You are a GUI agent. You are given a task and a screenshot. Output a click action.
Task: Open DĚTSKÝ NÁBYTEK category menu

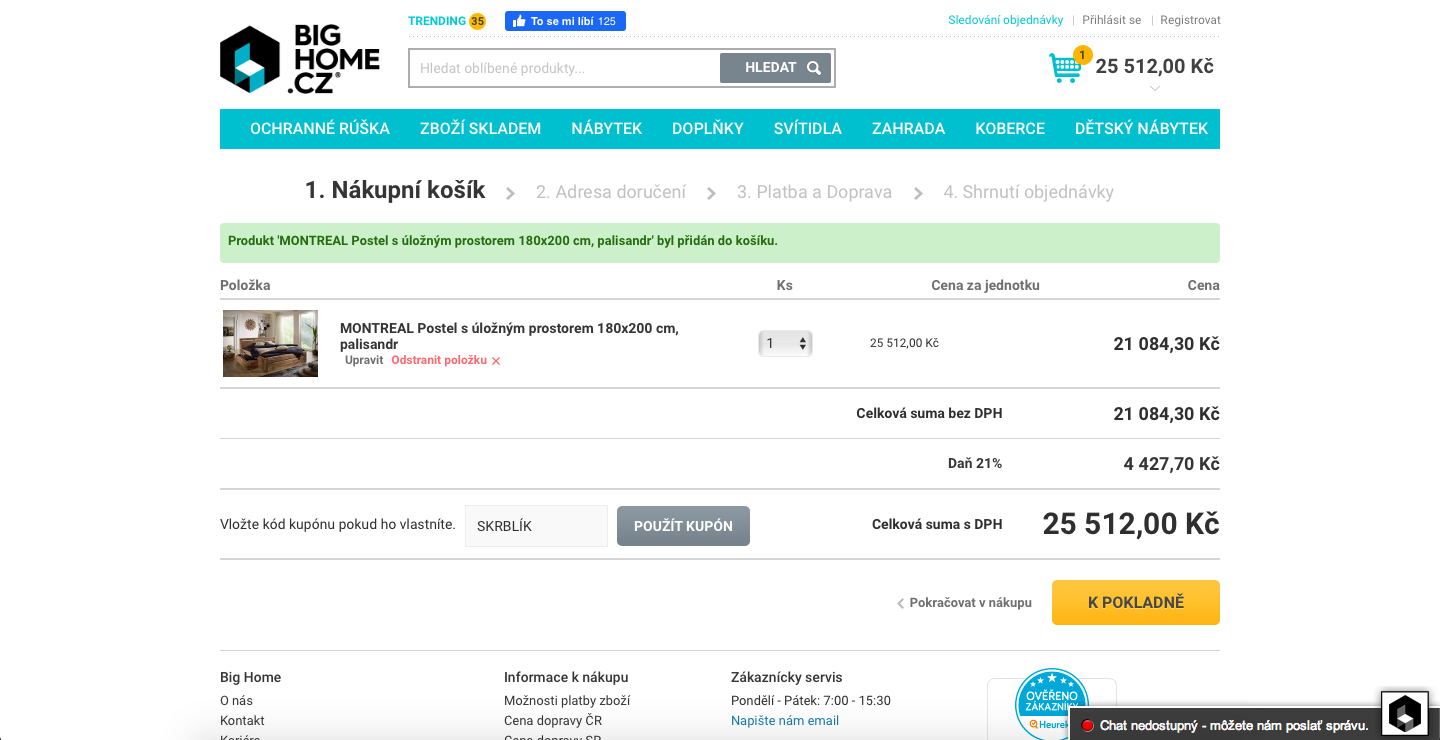[1142, 129]
